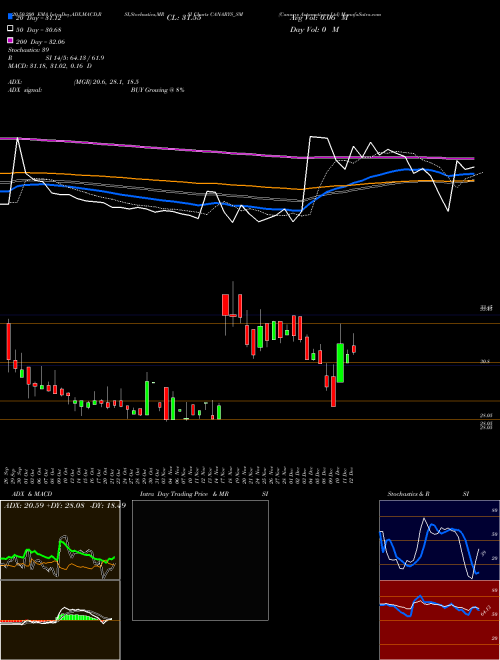
Task: Click the 30.5 price axis label
Action: (484, 361)
